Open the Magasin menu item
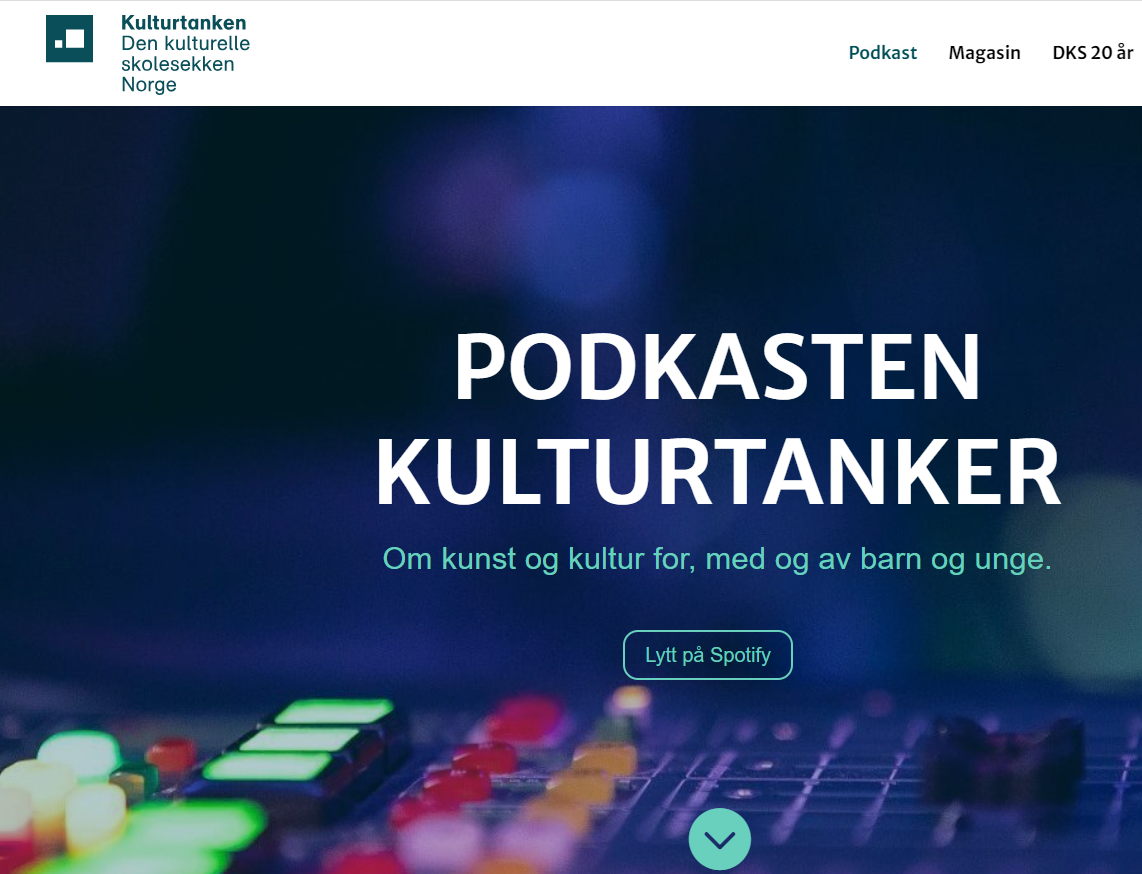The width and height of the screenshot is (1142, 874). pyautogui.click(x=984, y=52)
